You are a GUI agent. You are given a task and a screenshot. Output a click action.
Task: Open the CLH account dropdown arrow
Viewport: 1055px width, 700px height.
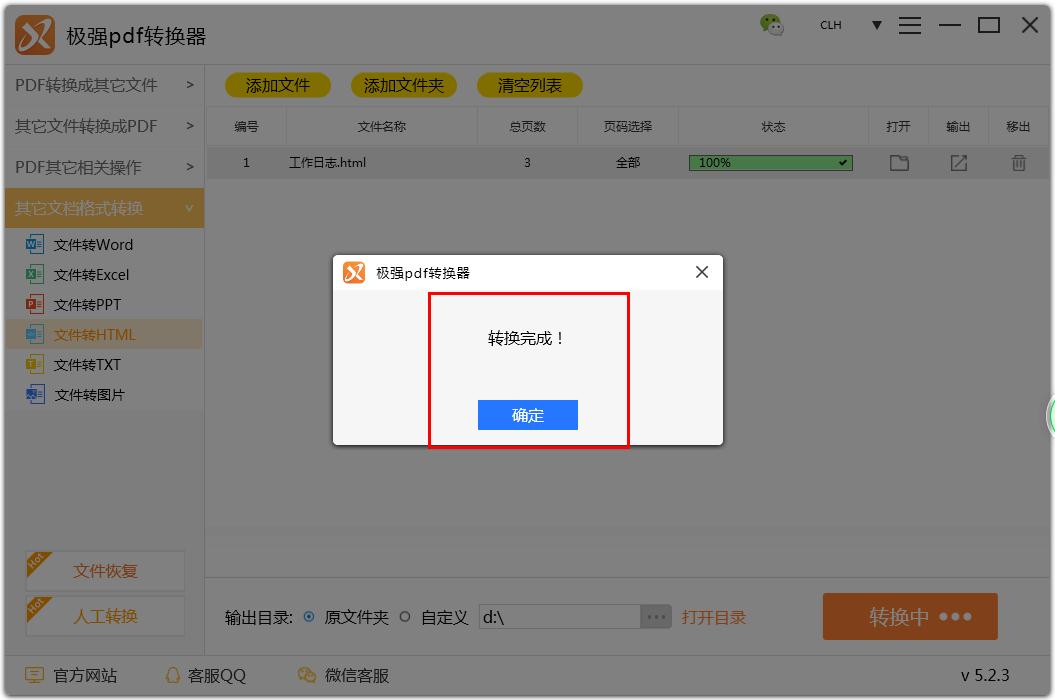coord(877,25)
